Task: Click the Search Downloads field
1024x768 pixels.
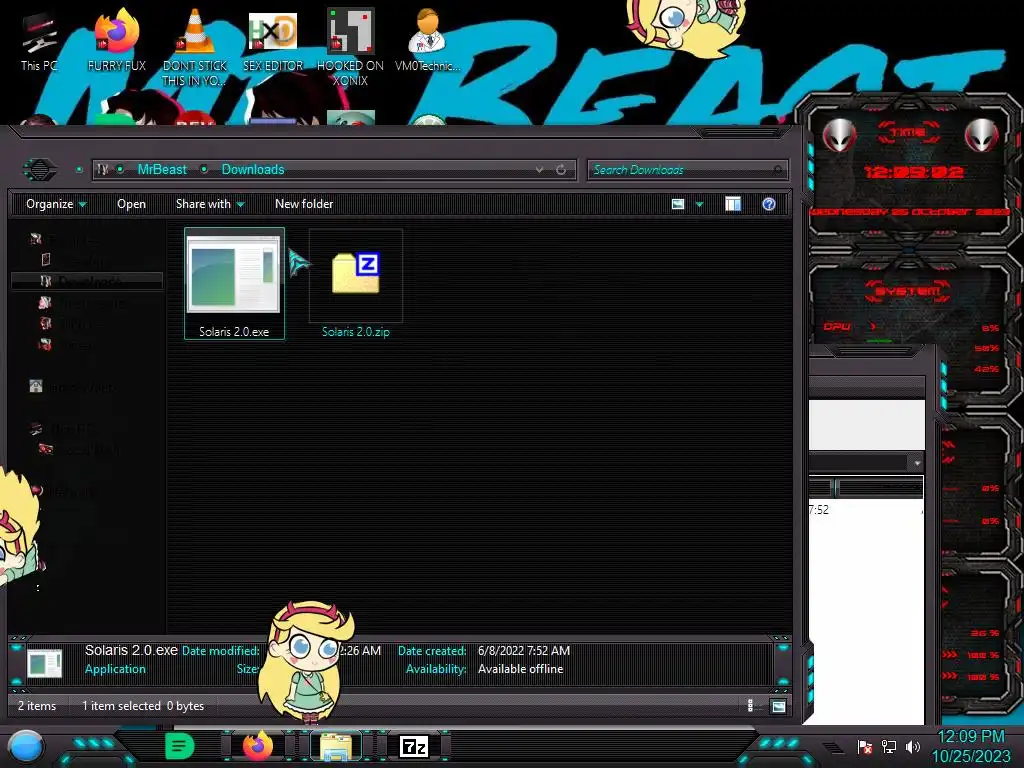Action: tap(688, 170)
